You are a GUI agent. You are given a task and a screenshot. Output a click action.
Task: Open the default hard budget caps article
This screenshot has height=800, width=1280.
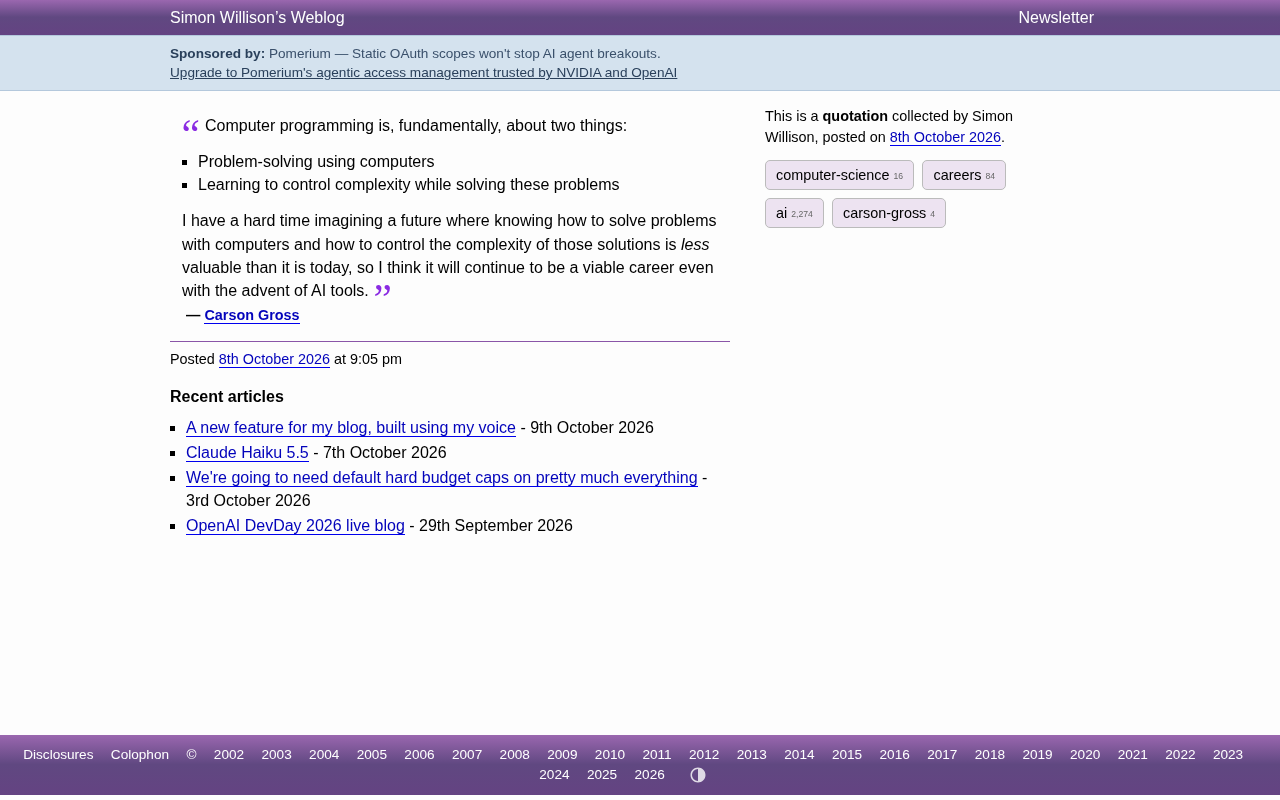point(442,478)
